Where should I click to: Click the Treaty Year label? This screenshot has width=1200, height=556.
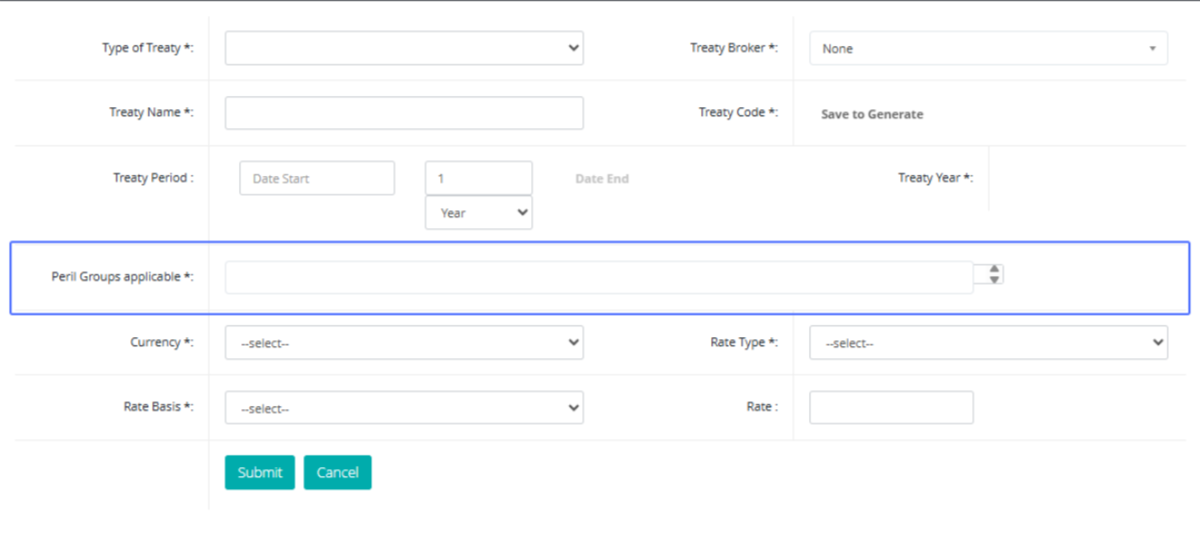point(935,178)
